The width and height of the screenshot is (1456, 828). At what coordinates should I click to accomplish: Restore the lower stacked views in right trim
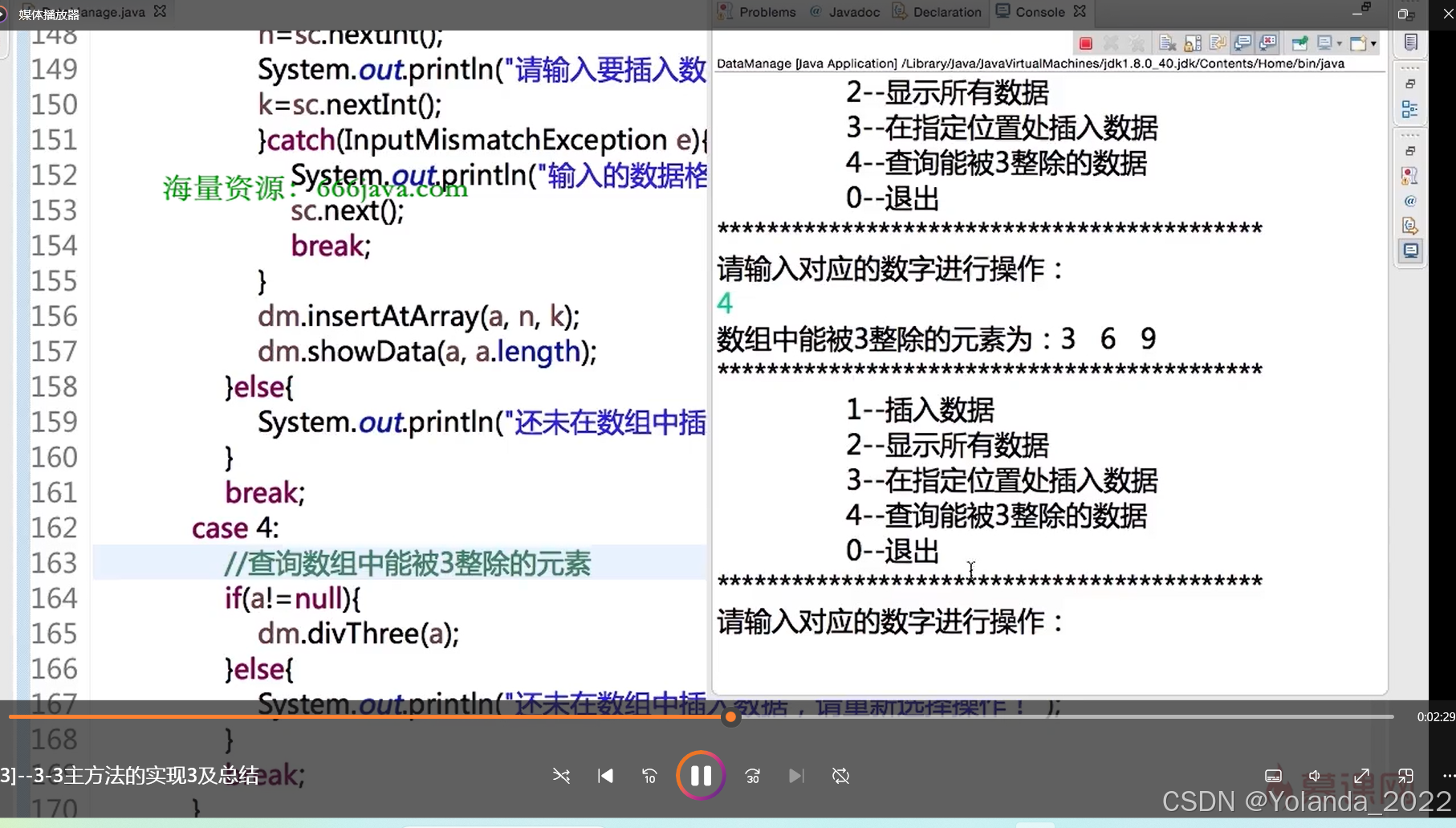(1410, 151)
